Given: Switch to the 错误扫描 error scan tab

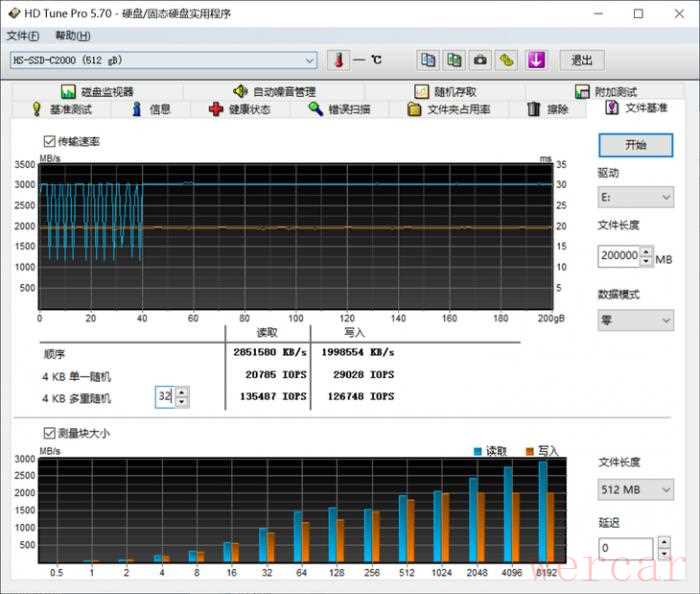Looking at the screenshot, I should coord(339,109).
